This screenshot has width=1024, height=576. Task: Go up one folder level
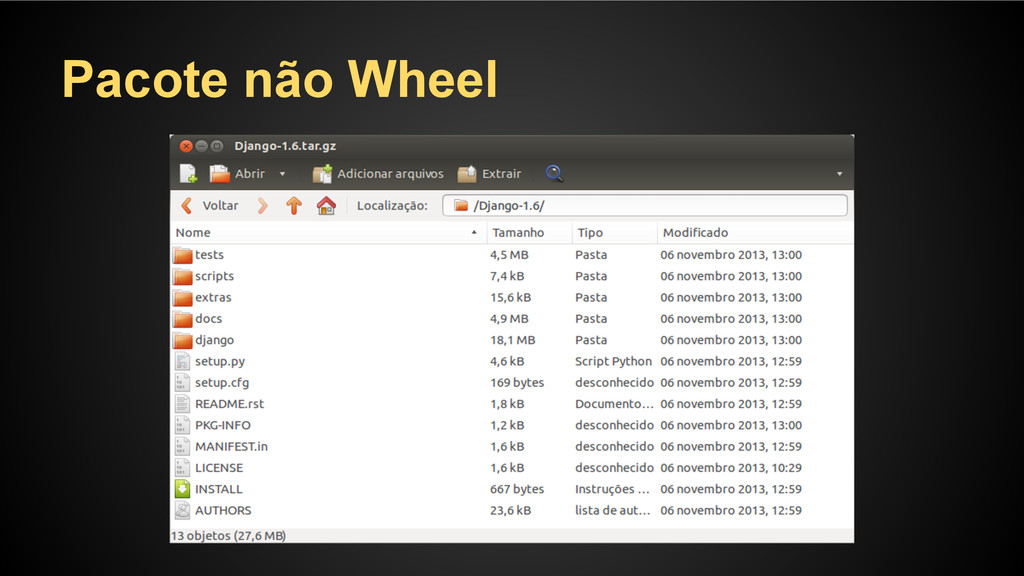[294, 206]
